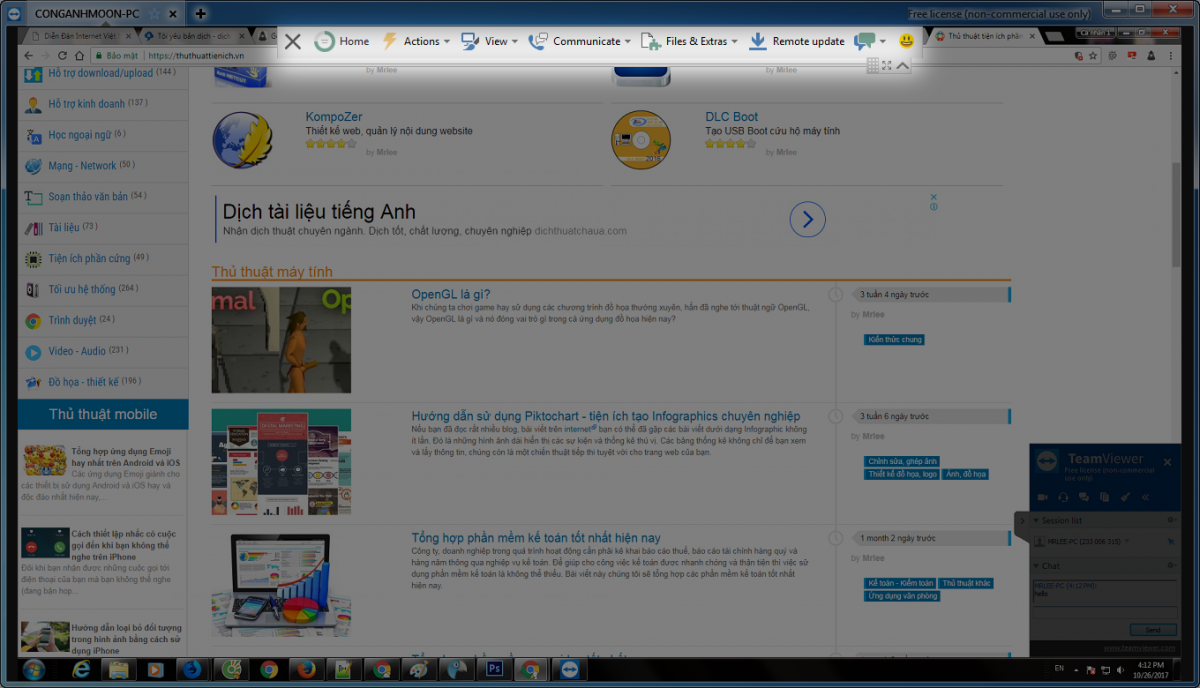This screenshot has height=688, width=1200.
Task: Click the grid icon under the toolbar
Action: [x=872, y=66]
